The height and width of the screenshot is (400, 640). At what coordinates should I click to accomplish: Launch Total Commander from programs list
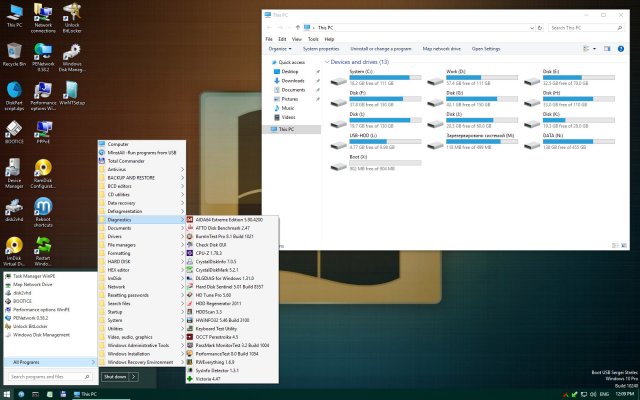pyautogui.click(x=127, y=160)
